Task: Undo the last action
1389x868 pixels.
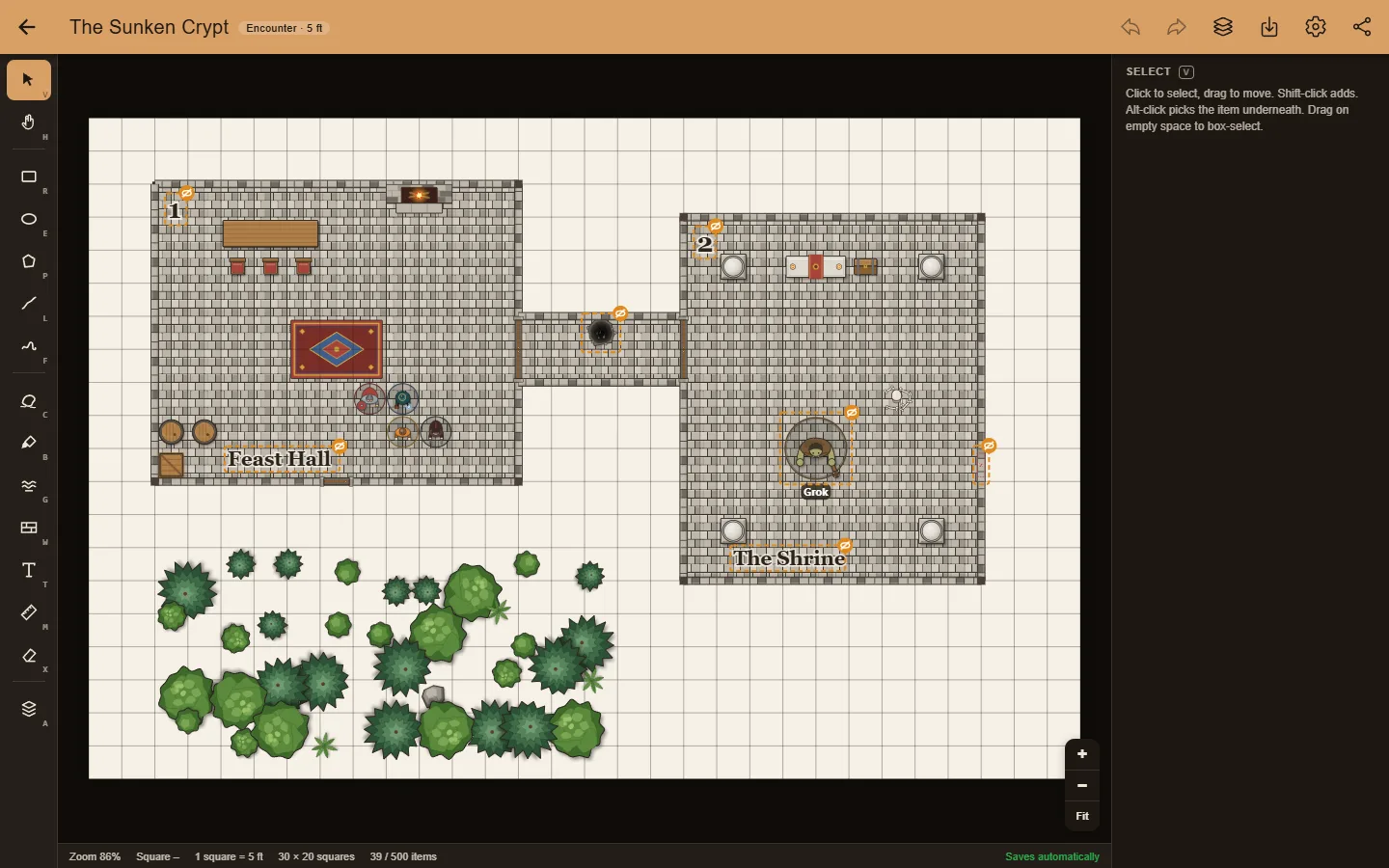Action: [1130, 27]
